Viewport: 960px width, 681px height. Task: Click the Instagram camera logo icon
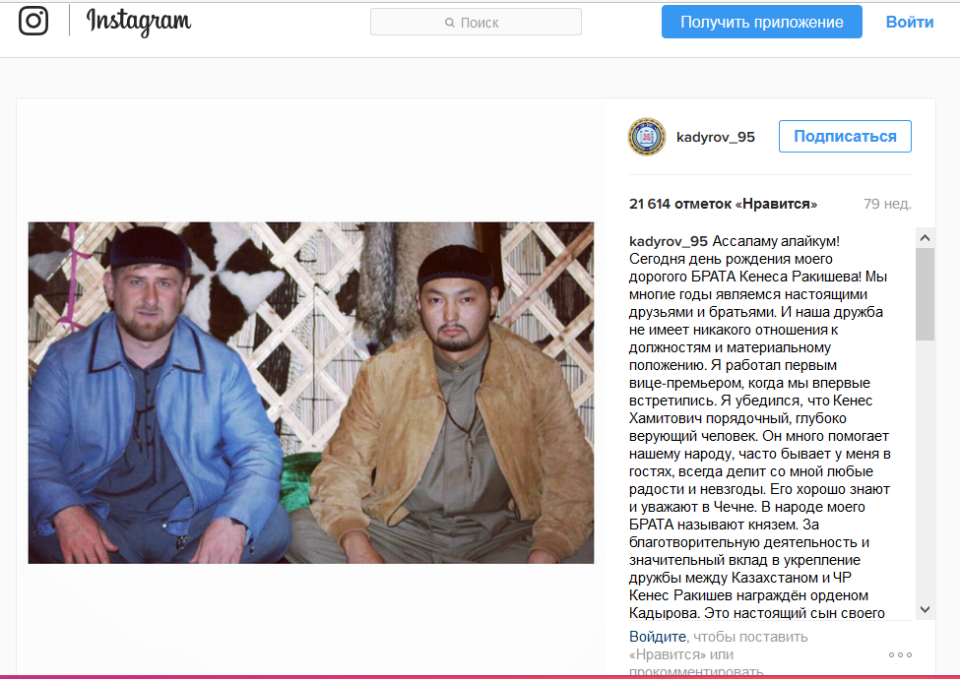33,21
